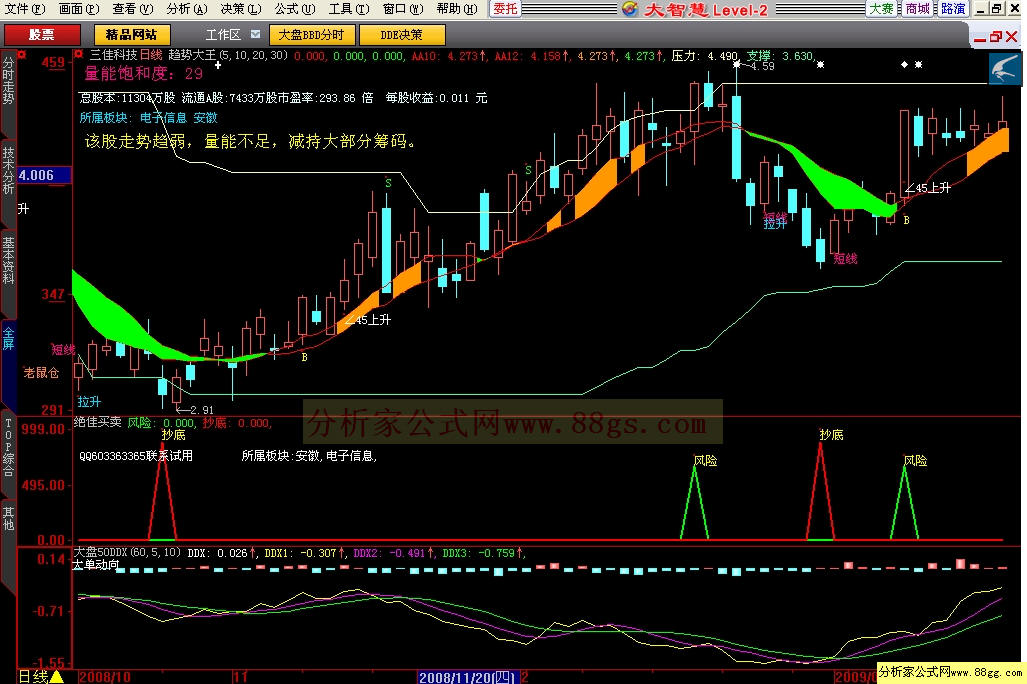Screen dimensions: 1027x684
Task: Open the 分析(A) menu
Action: pyautogui.click(x=187, y=9)
